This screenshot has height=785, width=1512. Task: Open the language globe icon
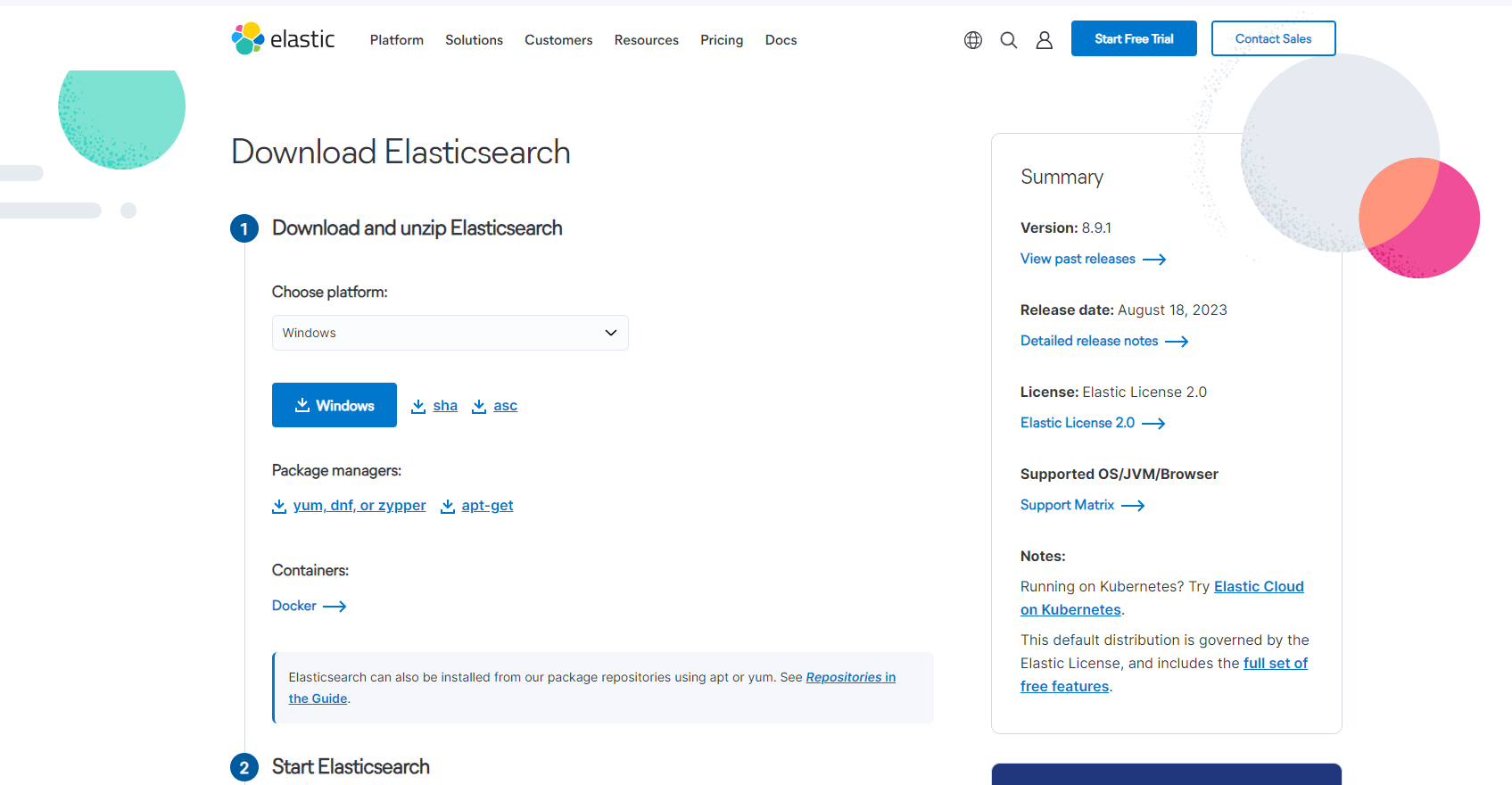pos(973,40)
